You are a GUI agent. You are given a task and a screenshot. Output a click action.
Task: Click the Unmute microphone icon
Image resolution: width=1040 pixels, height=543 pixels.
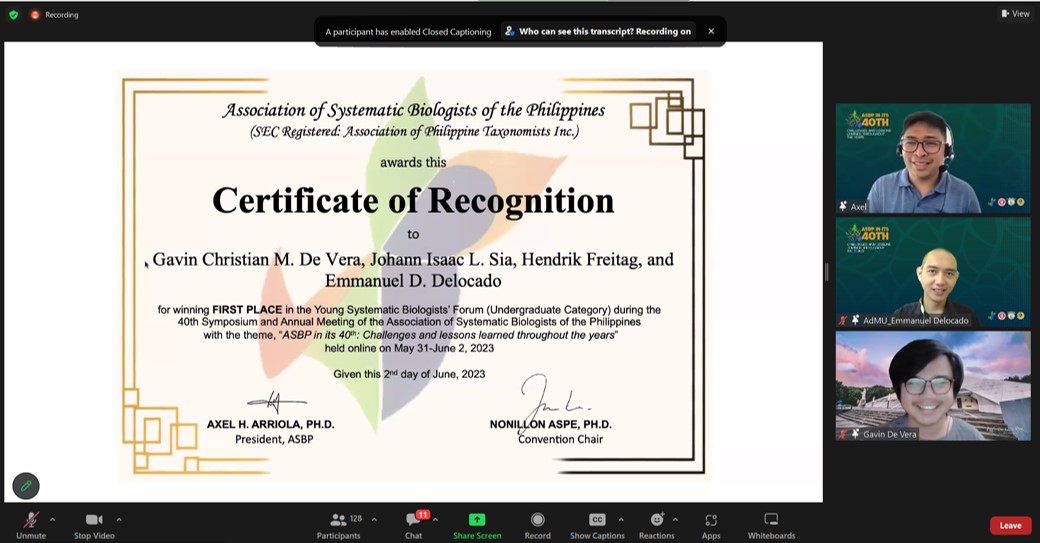pos(31,520)
